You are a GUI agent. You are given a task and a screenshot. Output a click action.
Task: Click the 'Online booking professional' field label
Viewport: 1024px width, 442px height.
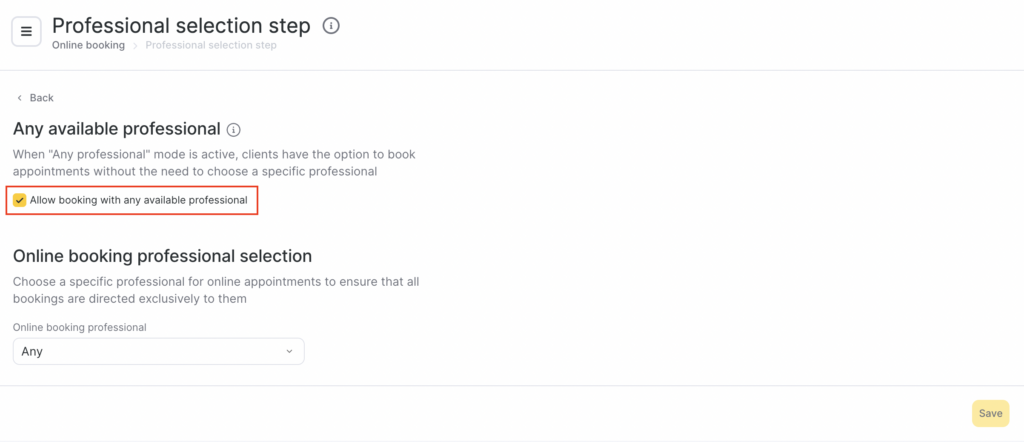(79, 327)
